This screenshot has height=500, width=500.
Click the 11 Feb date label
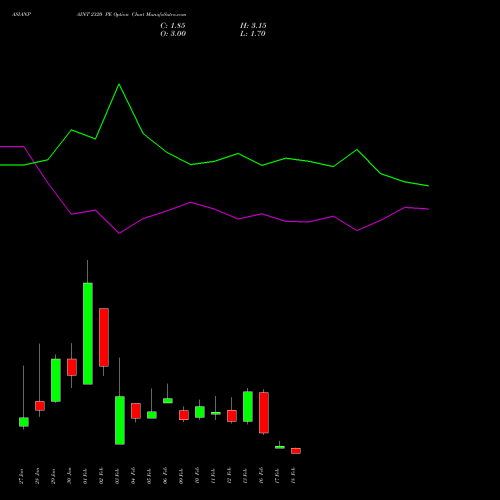click(x=214, y=476)
